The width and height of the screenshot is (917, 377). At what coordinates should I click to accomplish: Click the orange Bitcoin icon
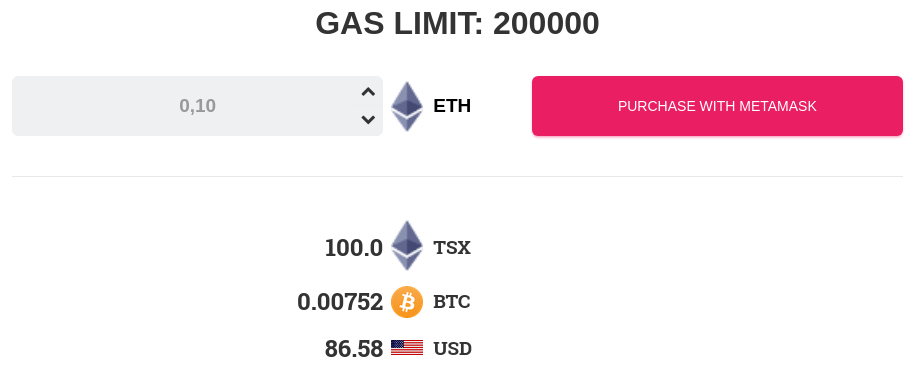[x=406, y=302]
